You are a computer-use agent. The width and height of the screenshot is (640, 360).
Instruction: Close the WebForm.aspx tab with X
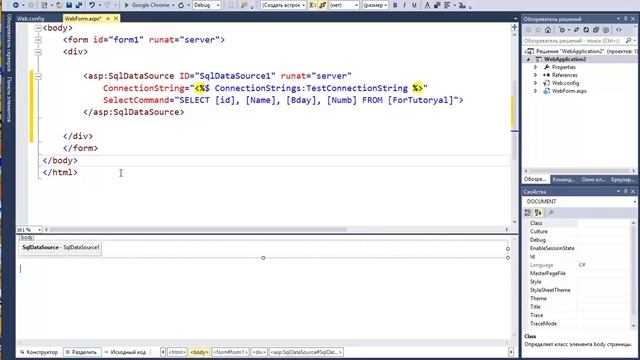pyautogui.click(x=116, y=18)
